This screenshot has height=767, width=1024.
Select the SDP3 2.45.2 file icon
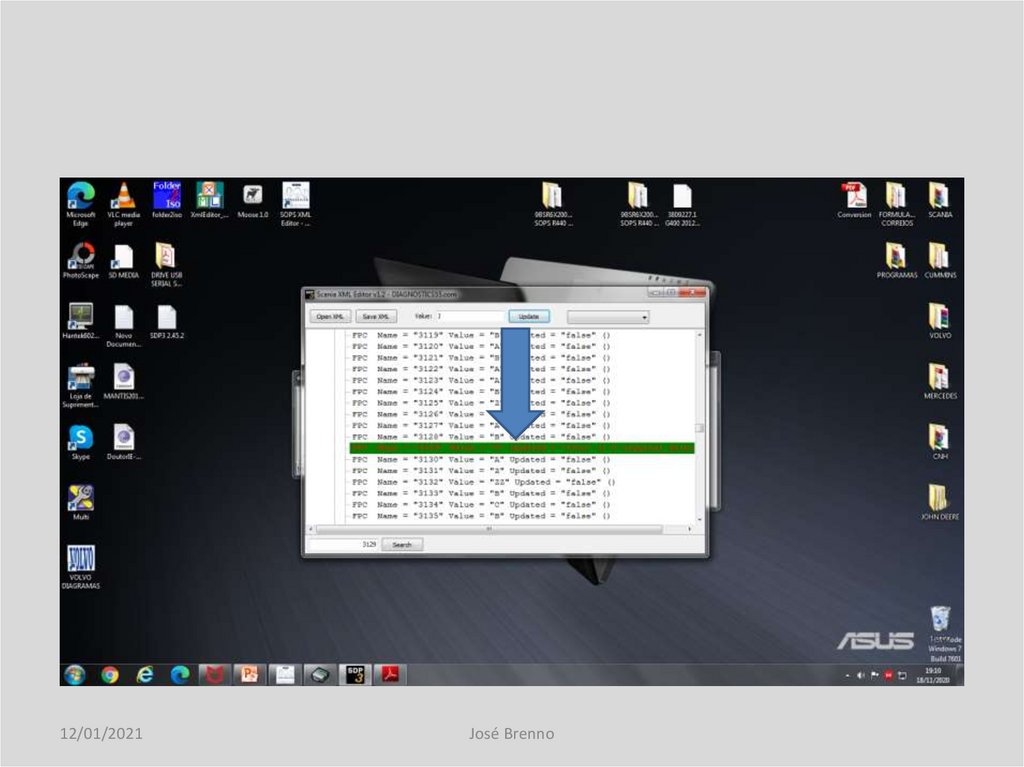tap(167, 317)
